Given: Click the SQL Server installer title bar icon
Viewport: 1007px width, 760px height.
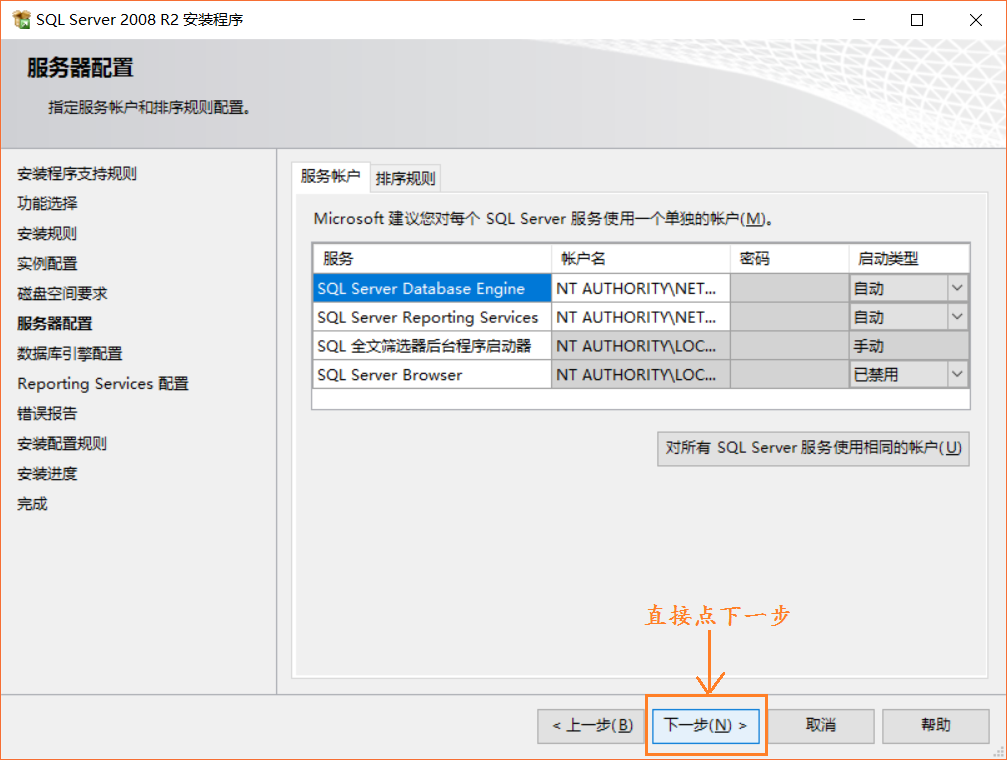Looking at the screenshot, I should pyautogui.click(x=21, y=20).
